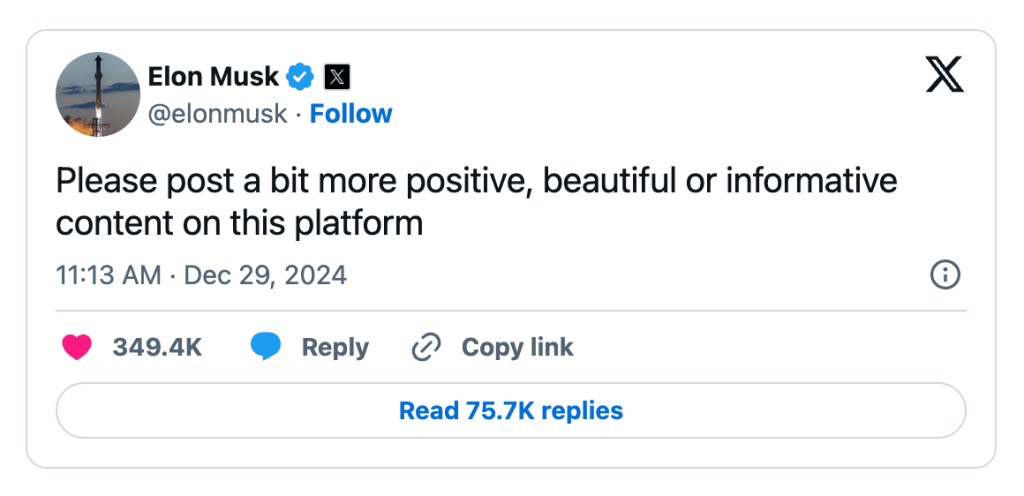Select the Copy link text
This screenshot has height=496, width=1024.
point(517,347)
